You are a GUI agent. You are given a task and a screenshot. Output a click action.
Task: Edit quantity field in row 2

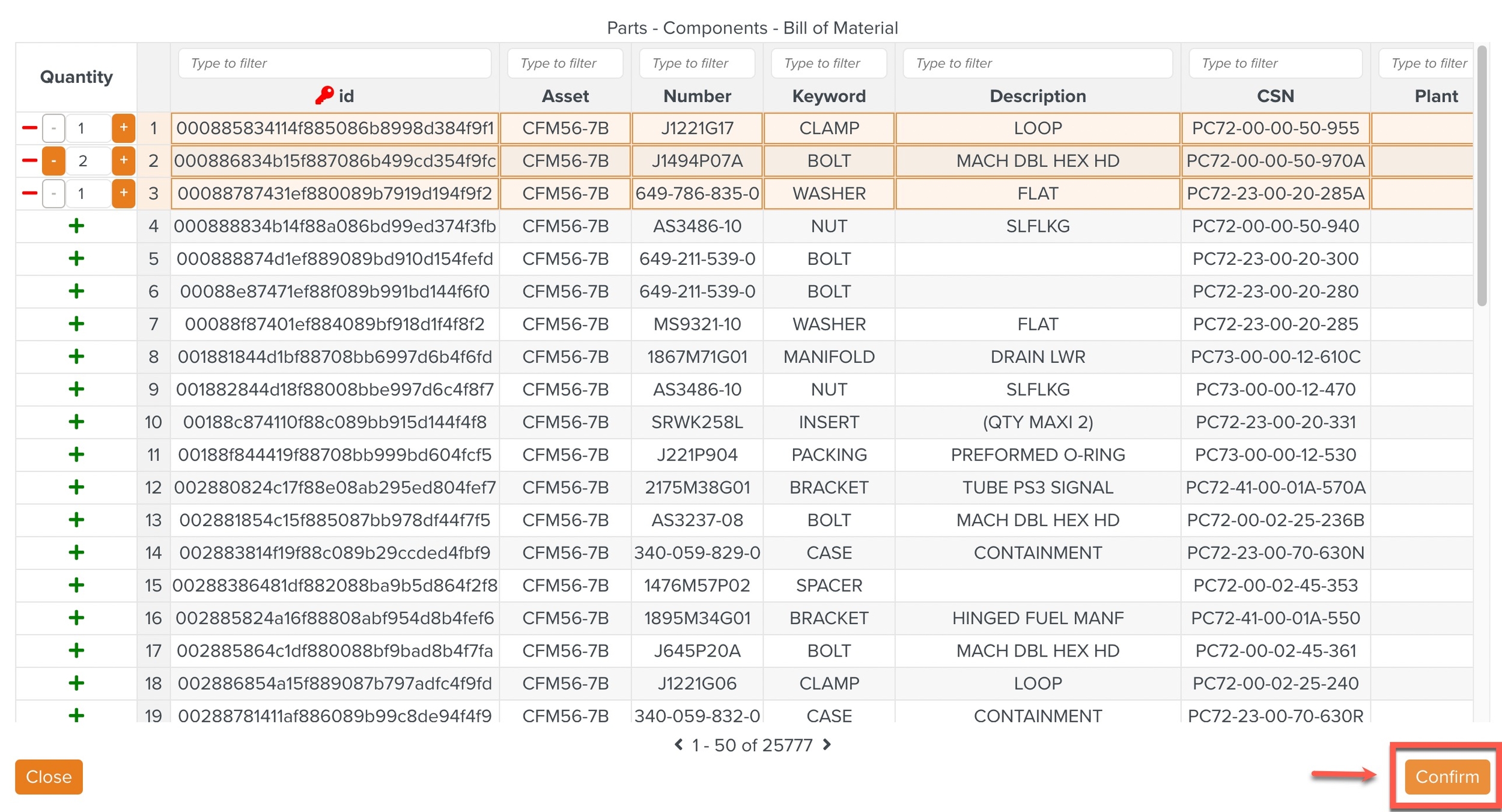(87, 161)
